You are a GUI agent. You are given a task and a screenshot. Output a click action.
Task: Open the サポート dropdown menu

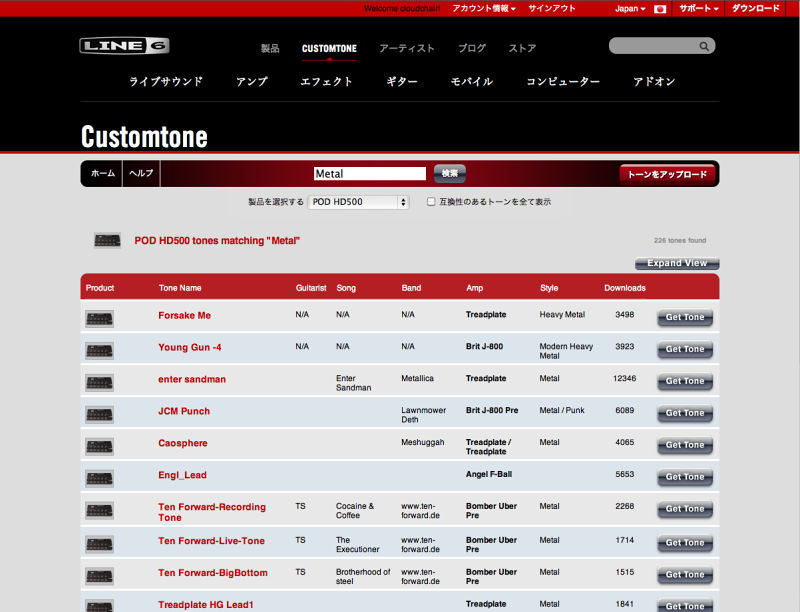pos(699,9)
